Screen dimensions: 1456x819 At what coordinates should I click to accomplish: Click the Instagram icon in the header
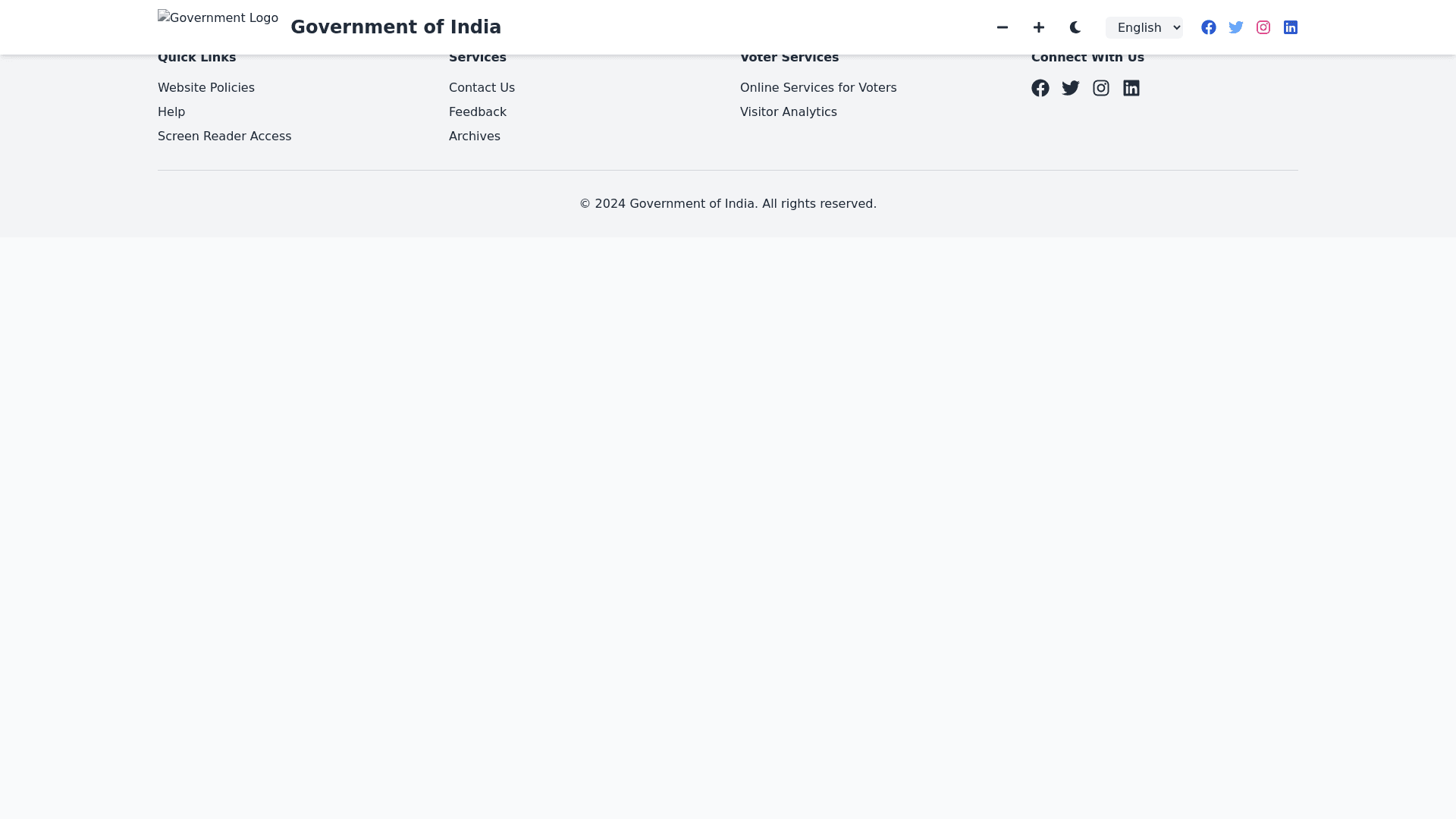[1263, 27]
